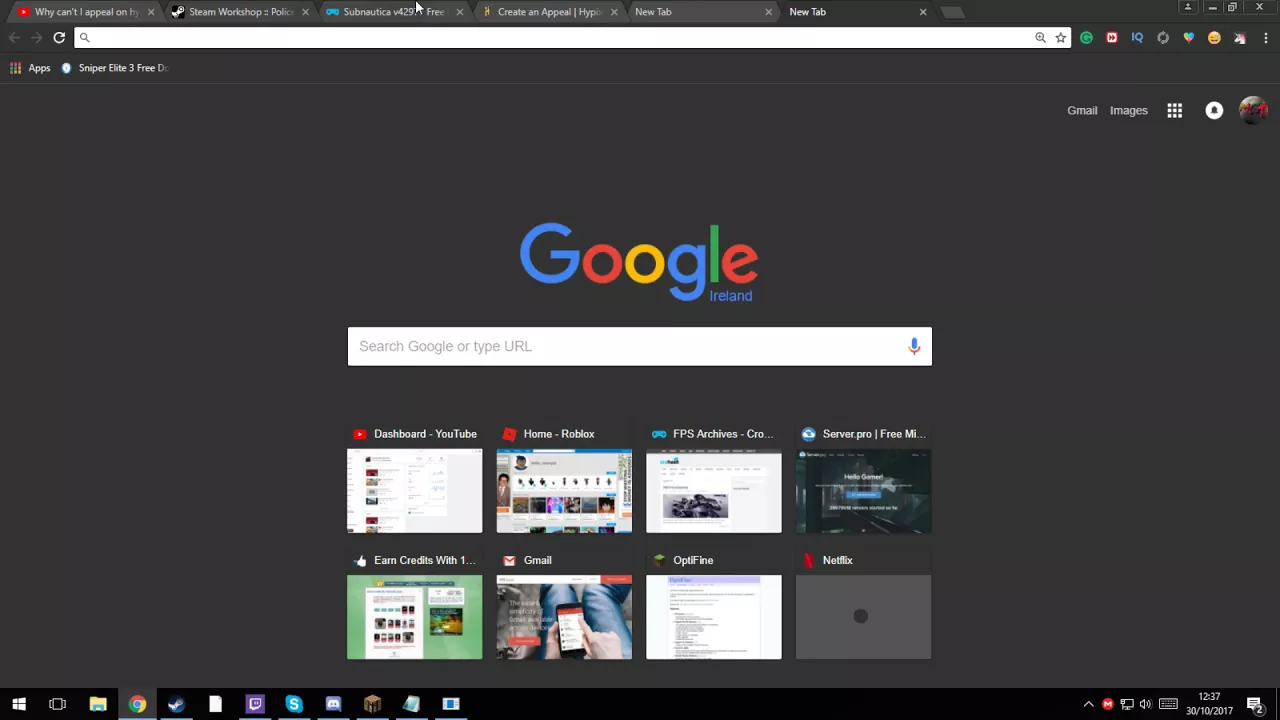This screenshot has width=1280, height=720.
Task: Start voice search with microphone icon
Action: coord(914,346)
